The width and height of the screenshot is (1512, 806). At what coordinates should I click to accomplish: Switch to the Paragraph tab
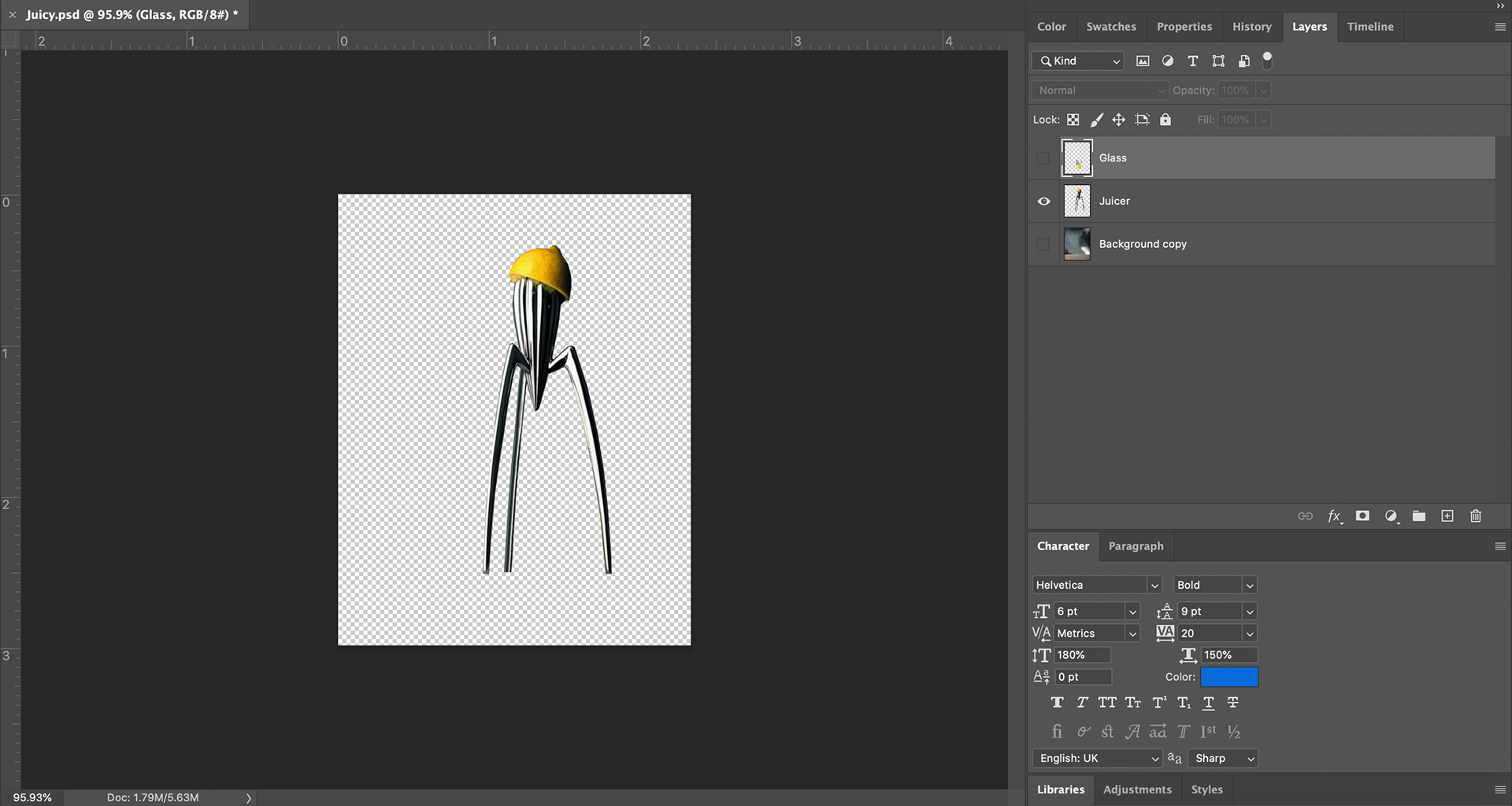coord(1136,546)
